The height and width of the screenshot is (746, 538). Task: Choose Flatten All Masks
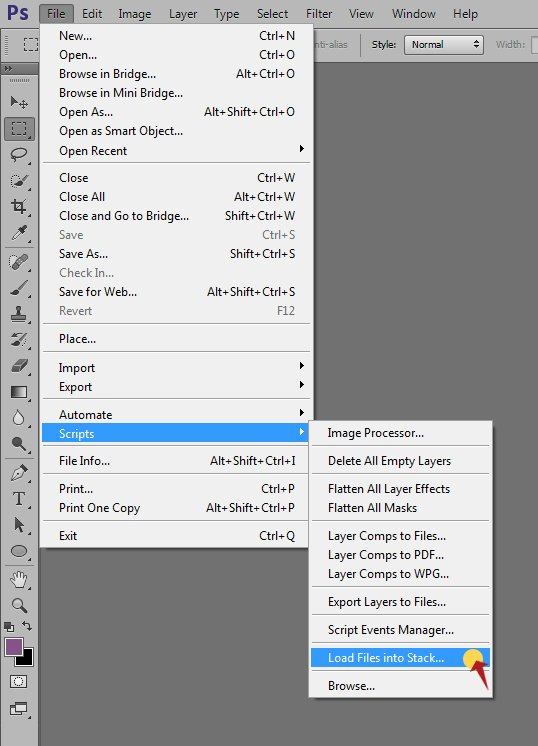point(400,508)
